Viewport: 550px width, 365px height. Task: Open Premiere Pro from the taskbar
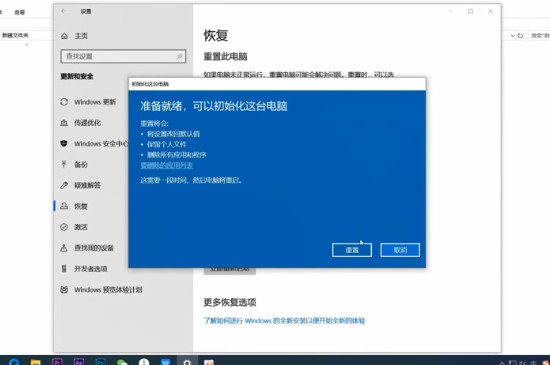coord(57,362)
